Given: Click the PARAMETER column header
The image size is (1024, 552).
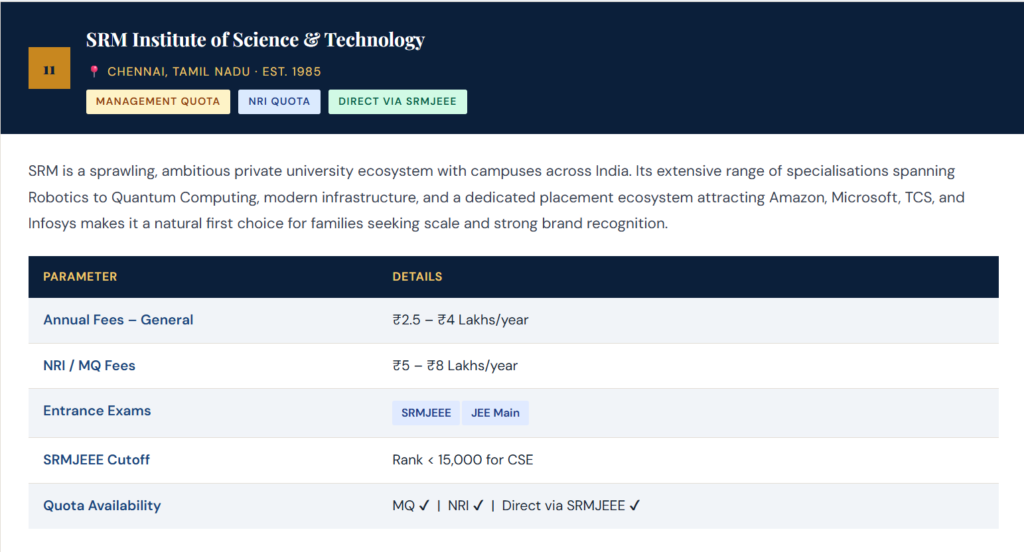Looking at the screenshot, I should [x=80, y=276].
